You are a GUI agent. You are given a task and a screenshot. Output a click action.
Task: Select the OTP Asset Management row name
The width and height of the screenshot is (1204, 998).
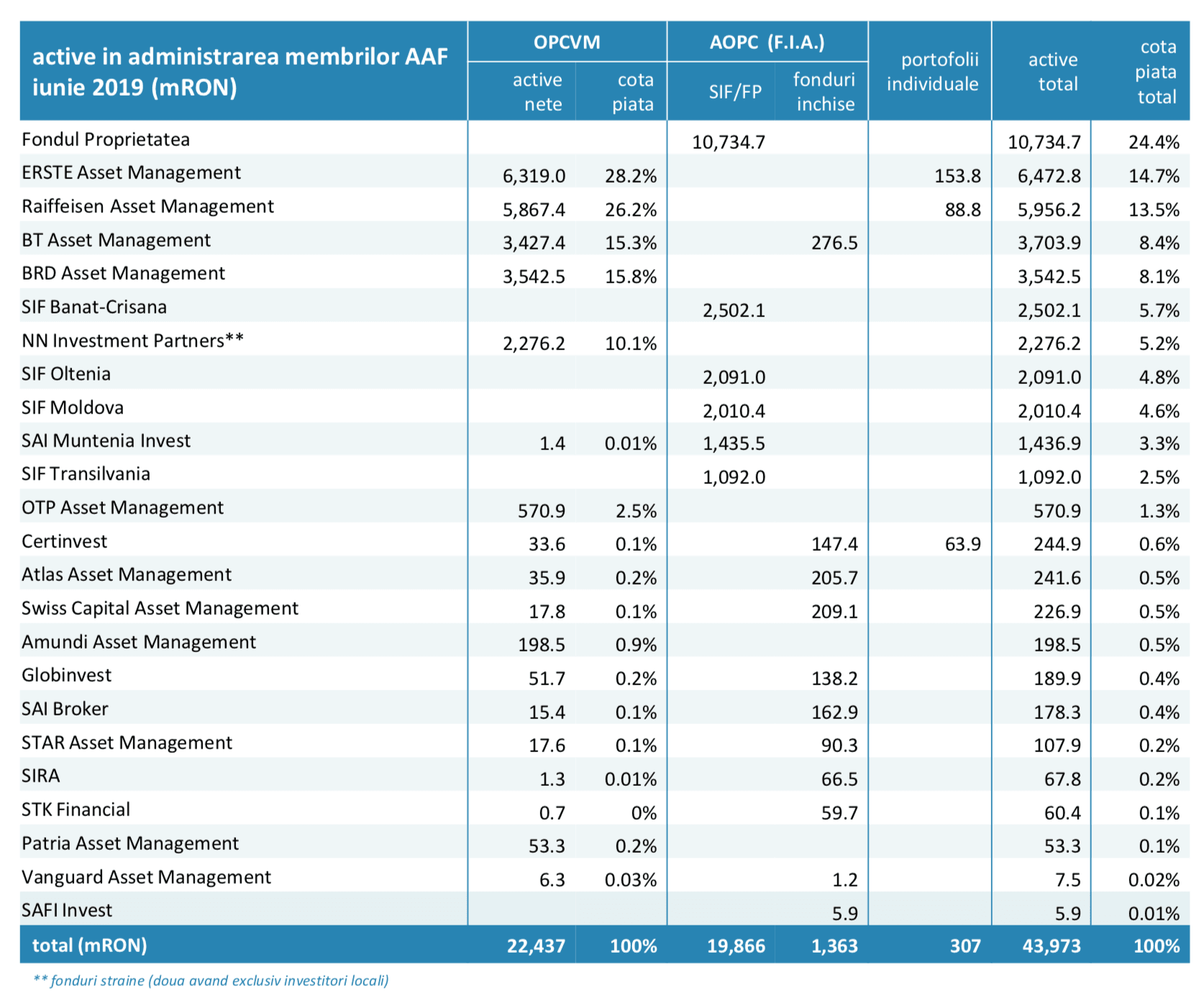[x=122, y=508]
